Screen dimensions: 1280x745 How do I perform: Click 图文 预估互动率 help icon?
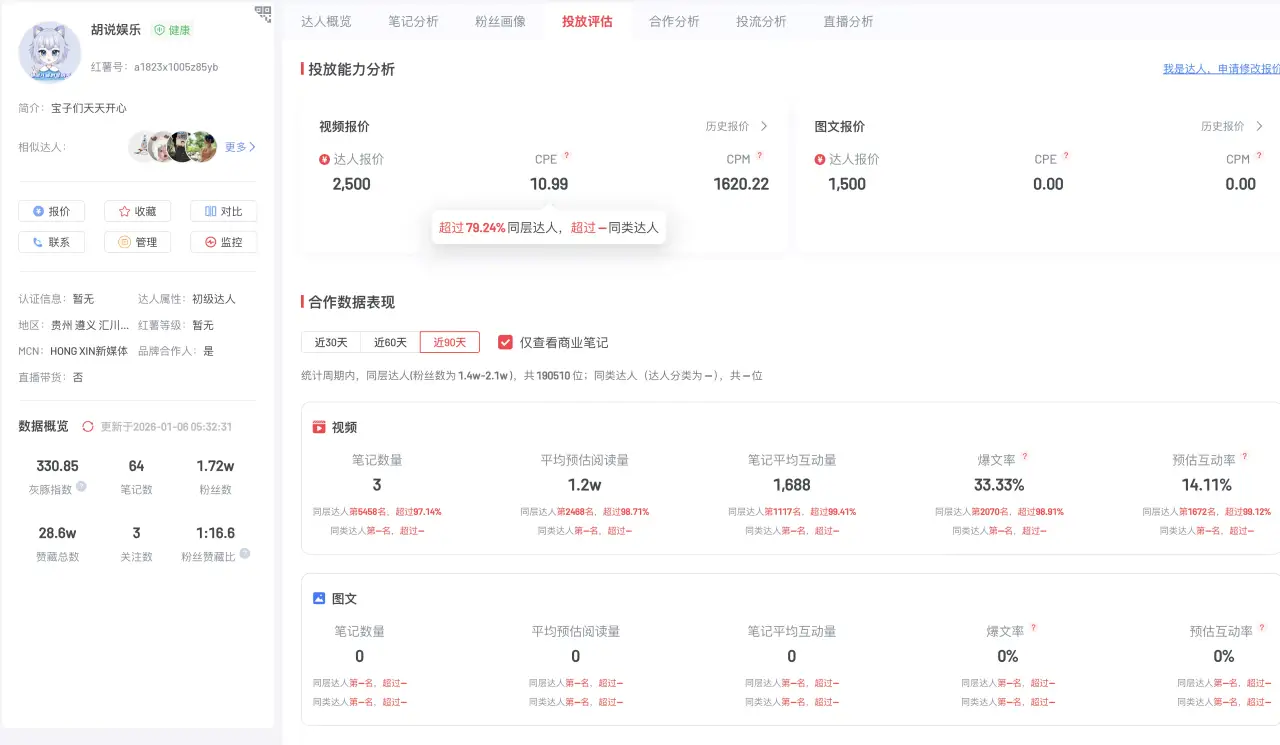click(1262, 628)
